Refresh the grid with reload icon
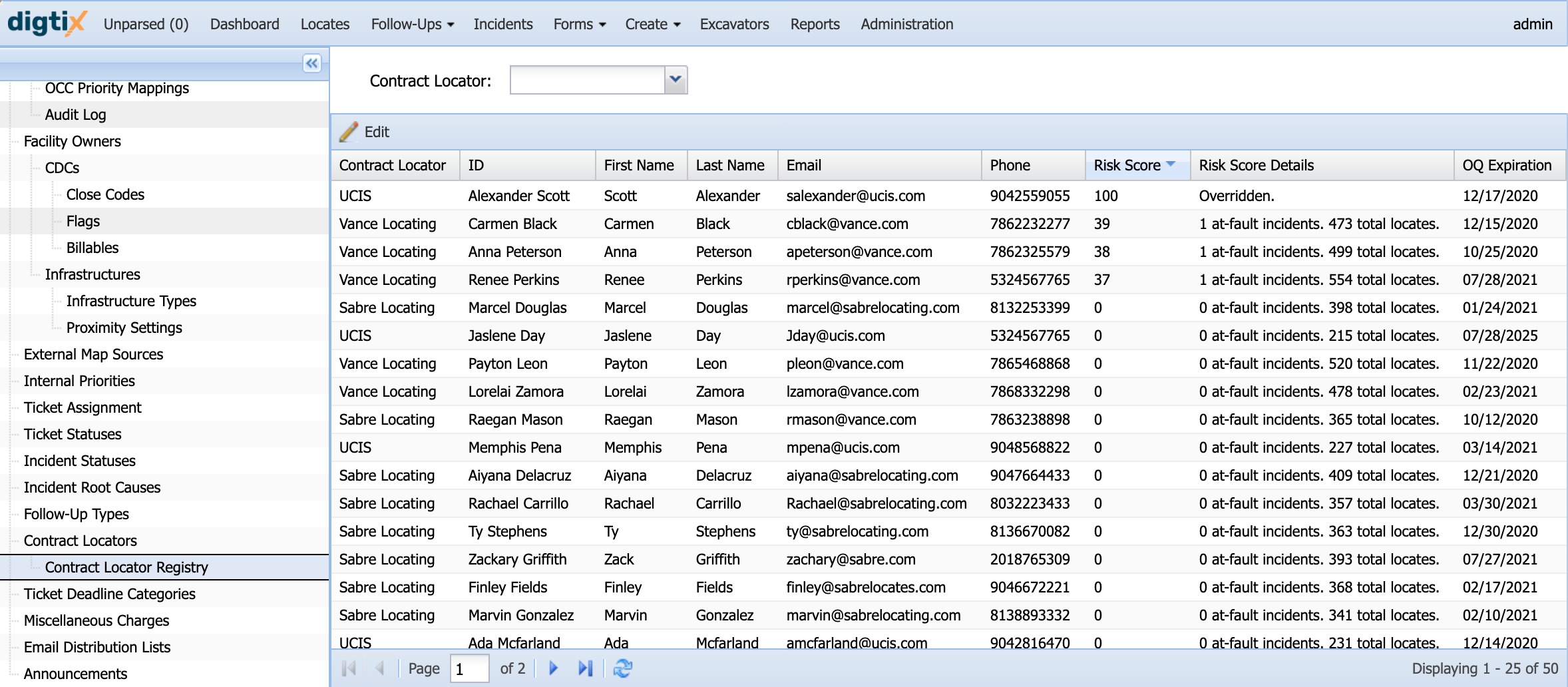The width and height of the screenshot is (1568, 687). 623,668
